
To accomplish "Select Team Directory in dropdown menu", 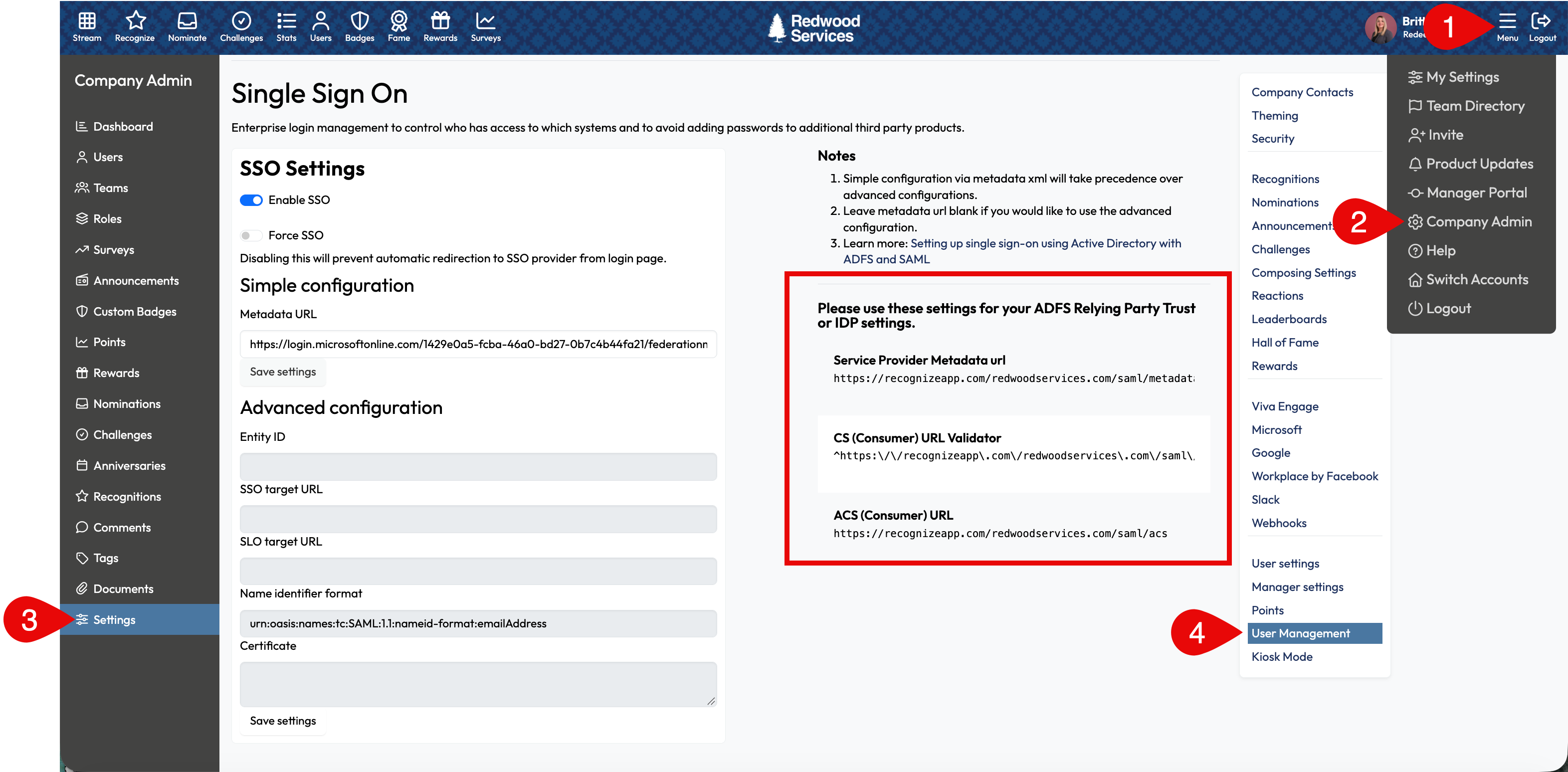I will coord(1466,106).
